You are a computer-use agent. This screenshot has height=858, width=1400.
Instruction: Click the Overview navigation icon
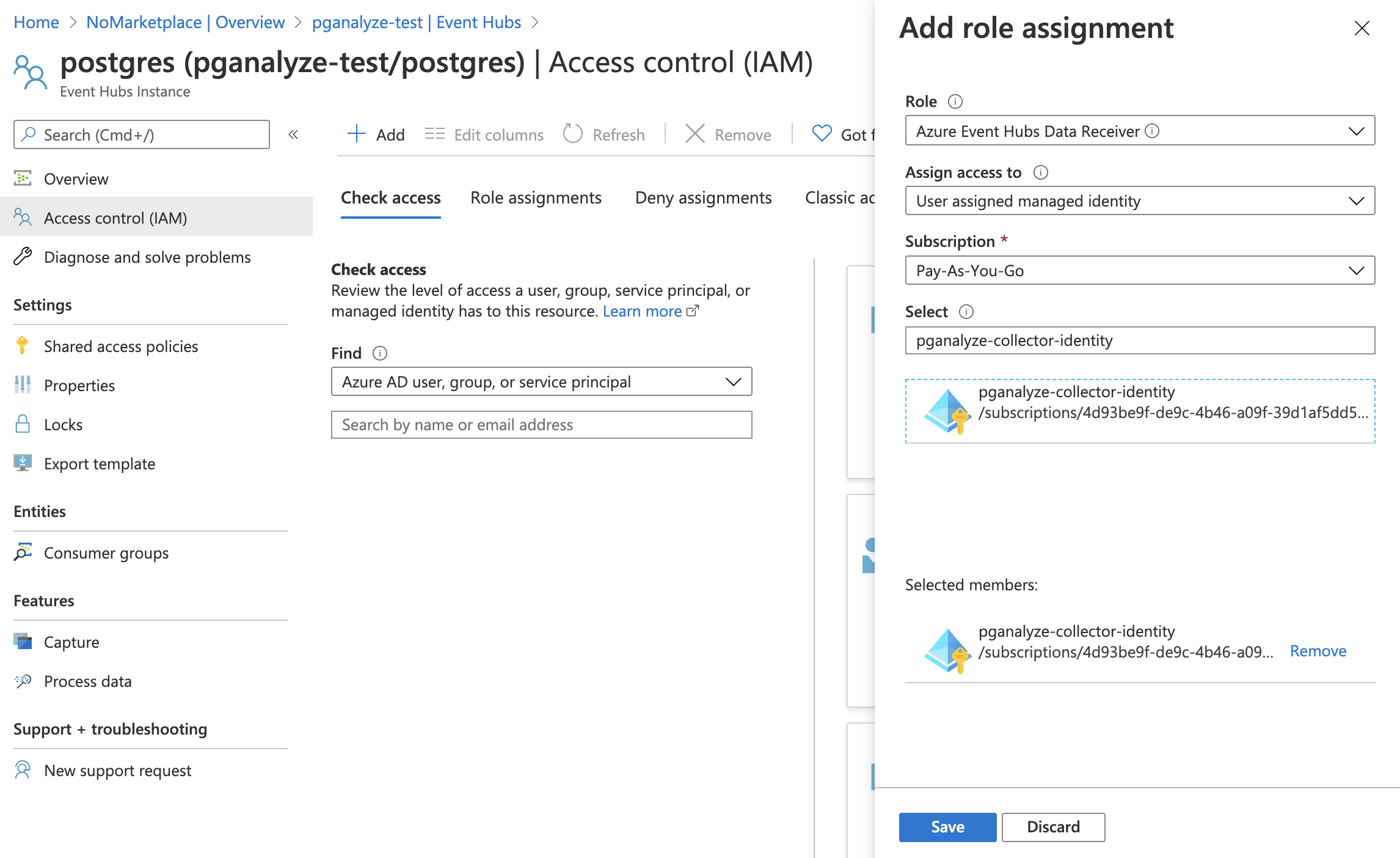(22, 179)
